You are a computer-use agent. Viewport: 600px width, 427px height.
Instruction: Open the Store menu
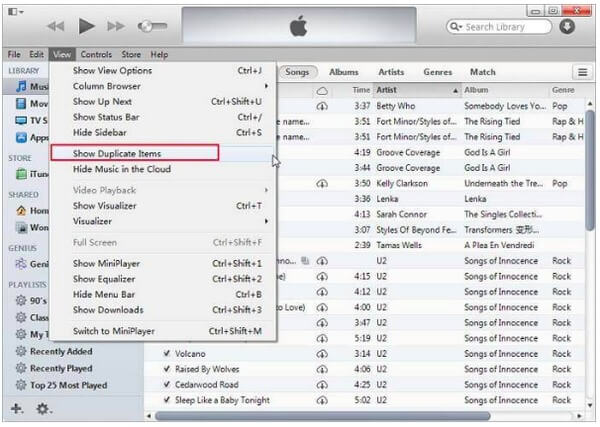pos(131,55)
